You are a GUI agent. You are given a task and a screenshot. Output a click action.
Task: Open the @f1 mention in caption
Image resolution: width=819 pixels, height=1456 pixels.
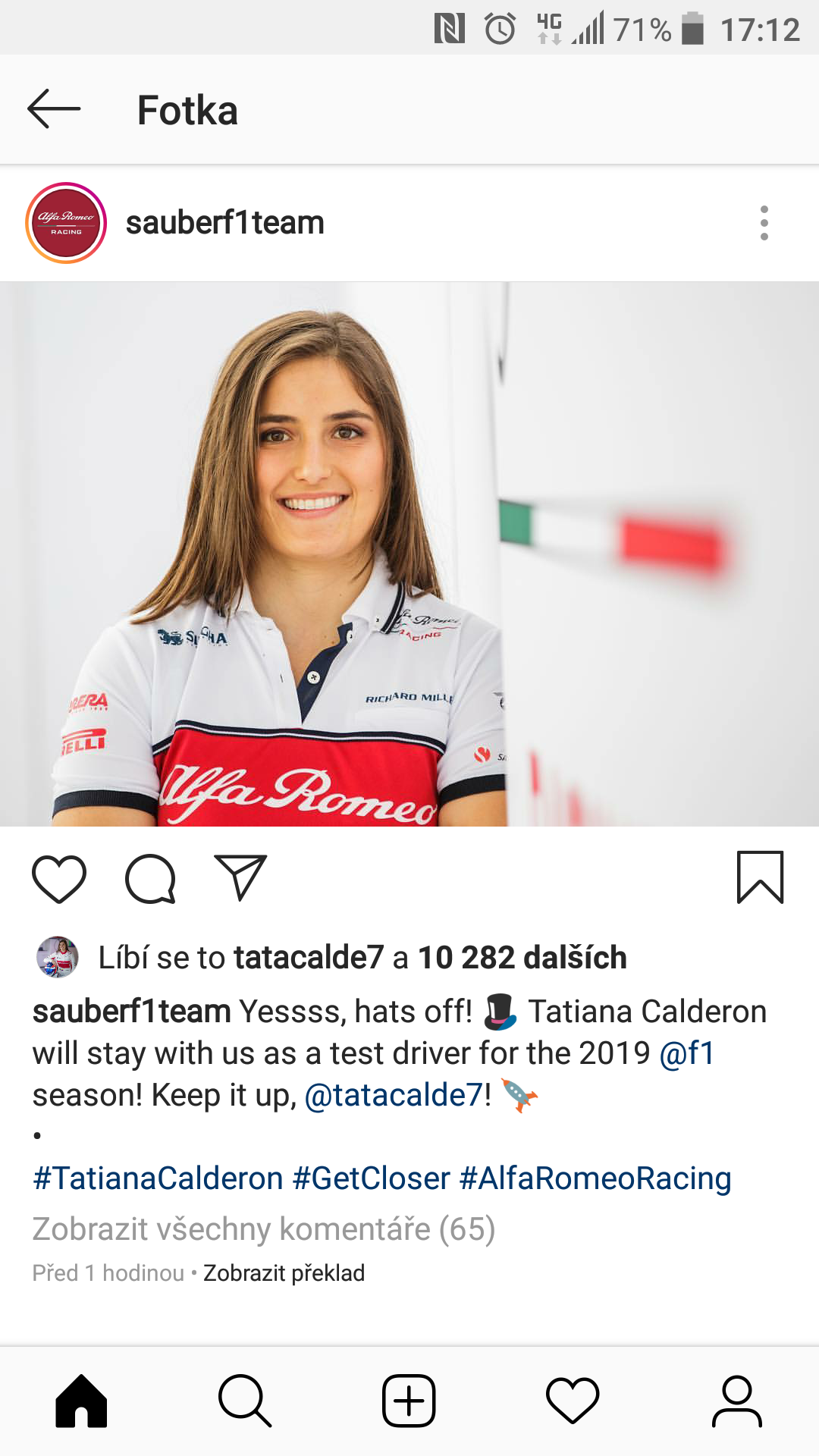[687, 1053]
